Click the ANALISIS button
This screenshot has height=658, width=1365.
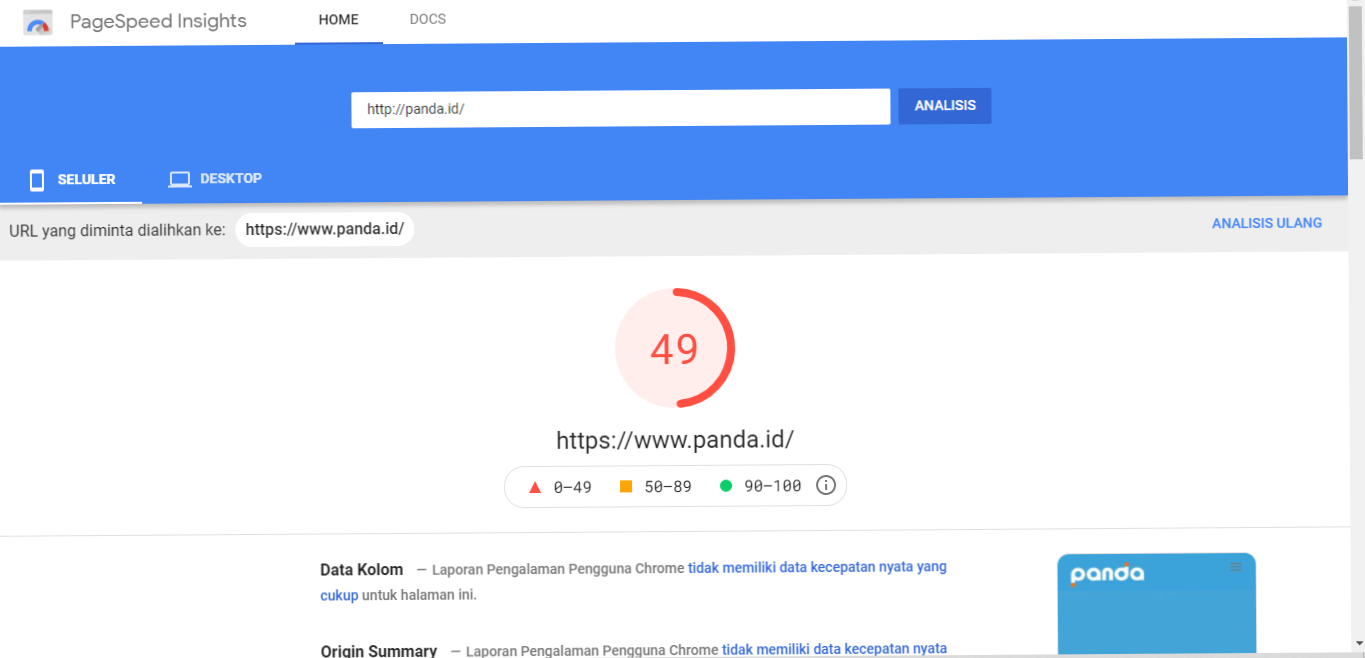pos(945,106)
